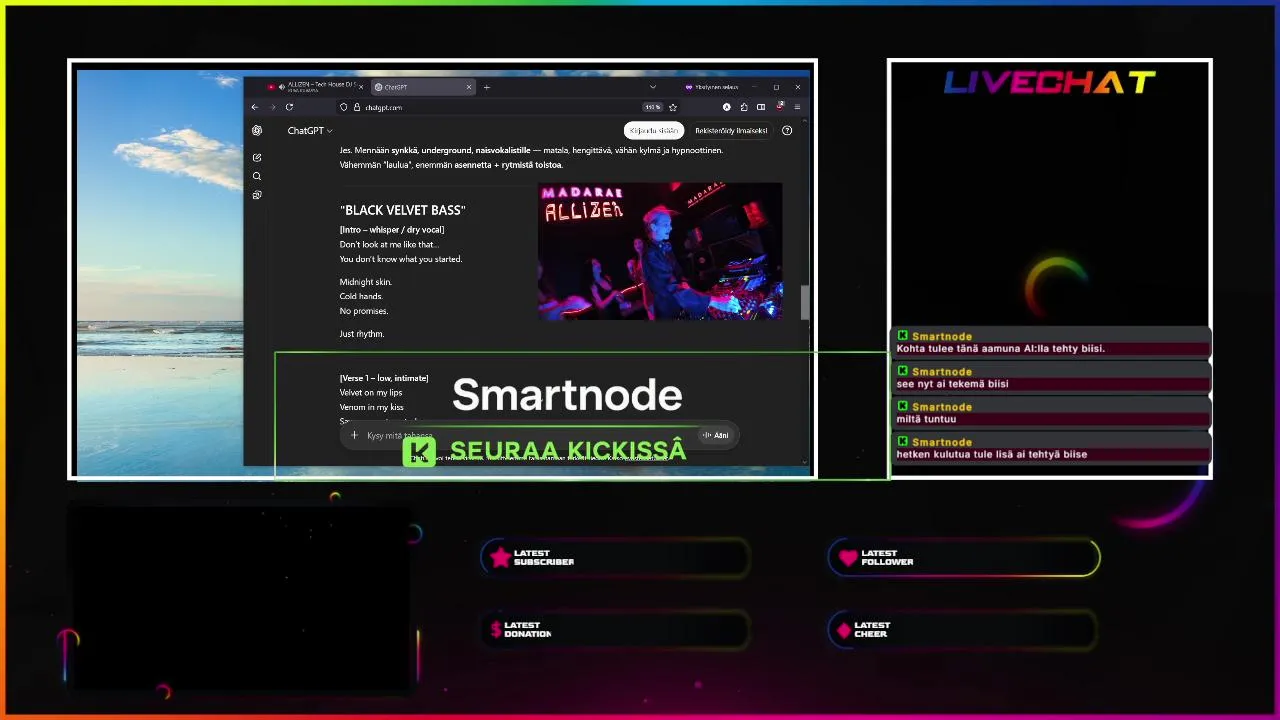Click the LIVECHAT panel title
Image resolution: width=1280 pixels, height=720 pixels.
point(1050,83)
